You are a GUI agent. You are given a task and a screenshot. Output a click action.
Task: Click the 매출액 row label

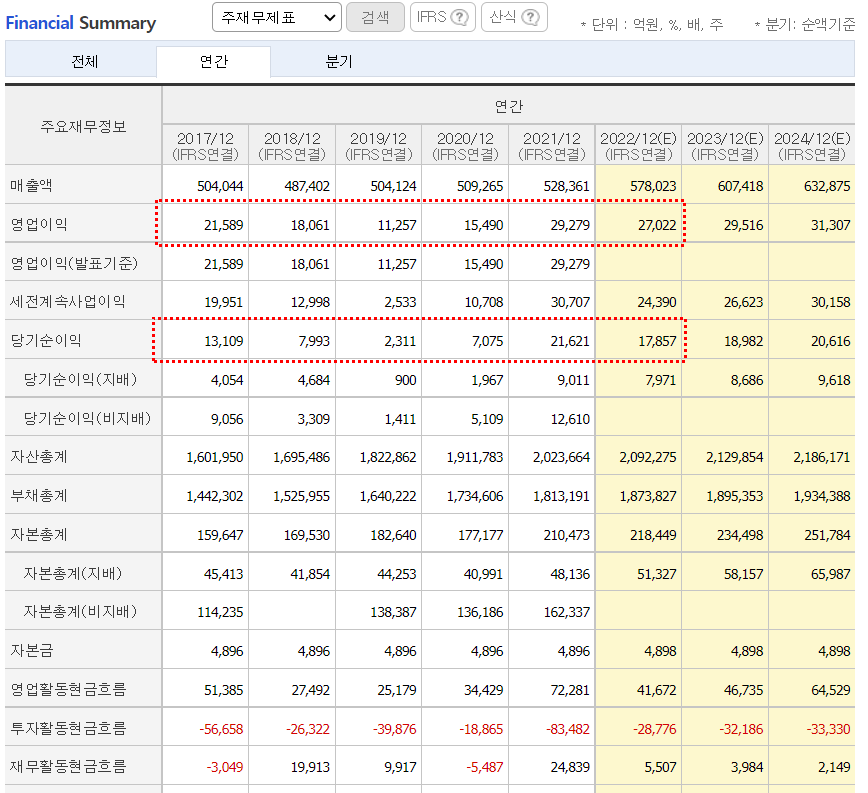click(31, 185)
